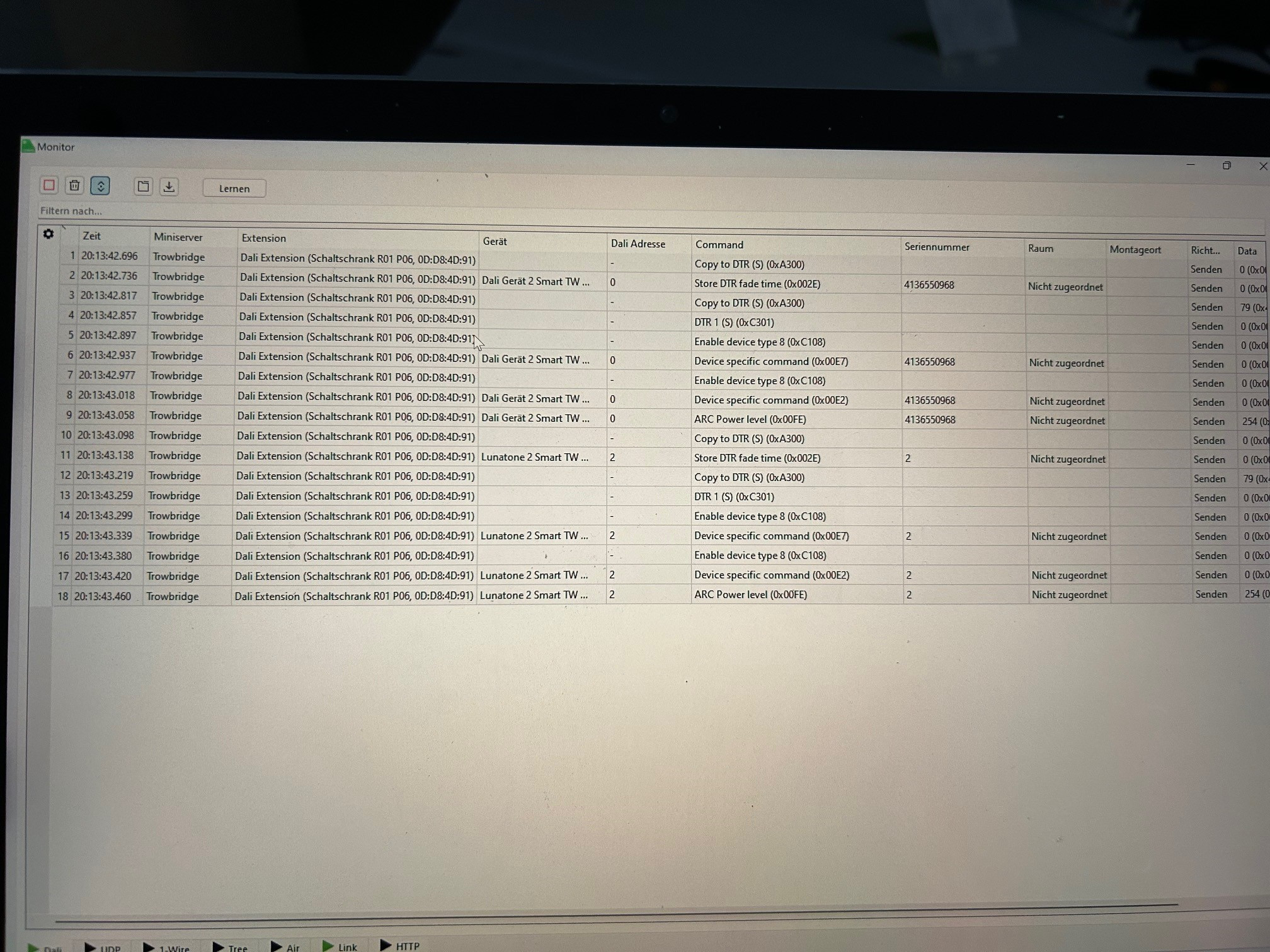1270x952 pixels.
Task: Open a saved monitor file
Action: point(144,186)
